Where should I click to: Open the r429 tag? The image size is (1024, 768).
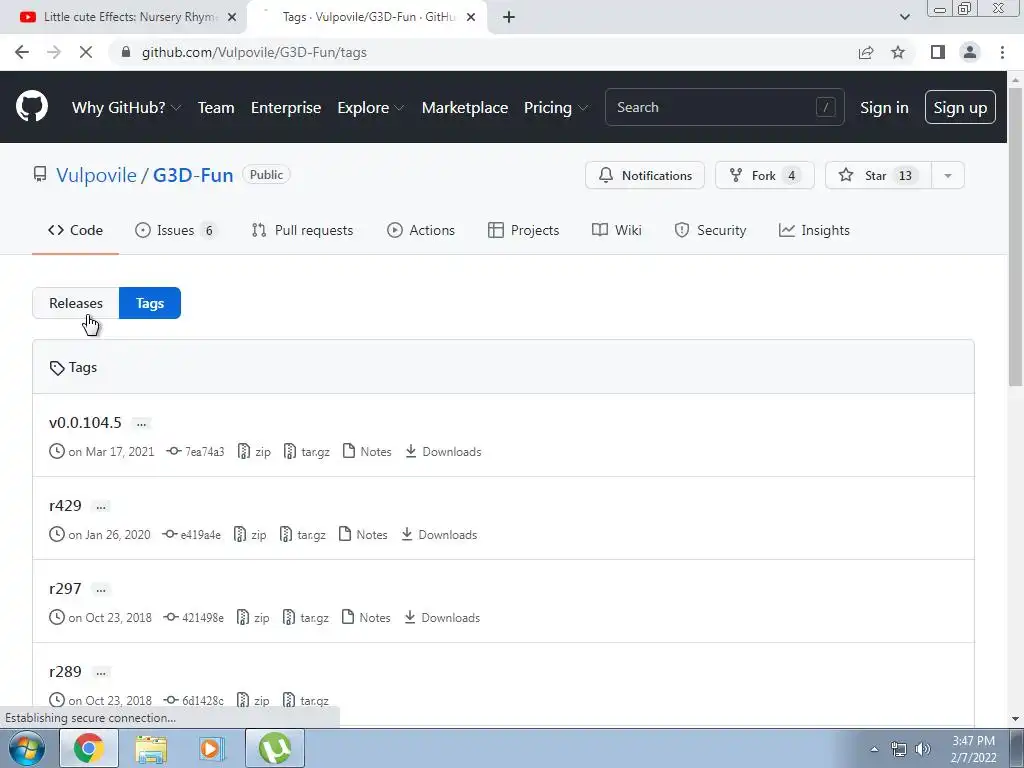tap(65, 505)
